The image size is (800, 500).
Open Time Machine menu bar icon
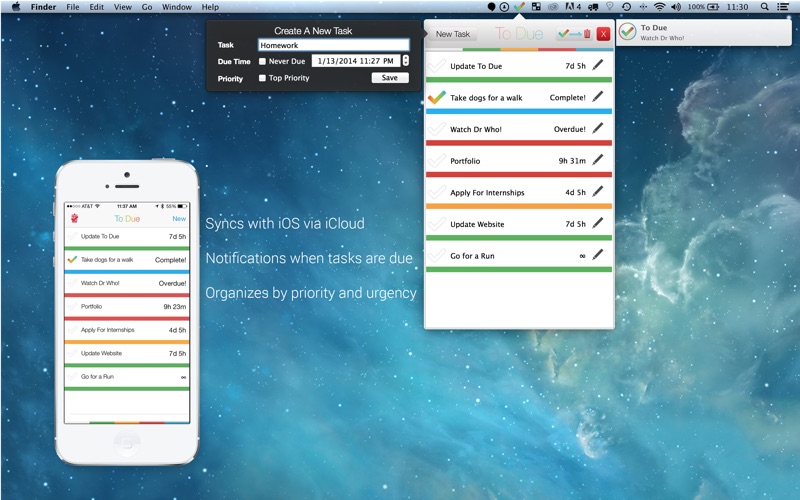[x=626, y=7]
